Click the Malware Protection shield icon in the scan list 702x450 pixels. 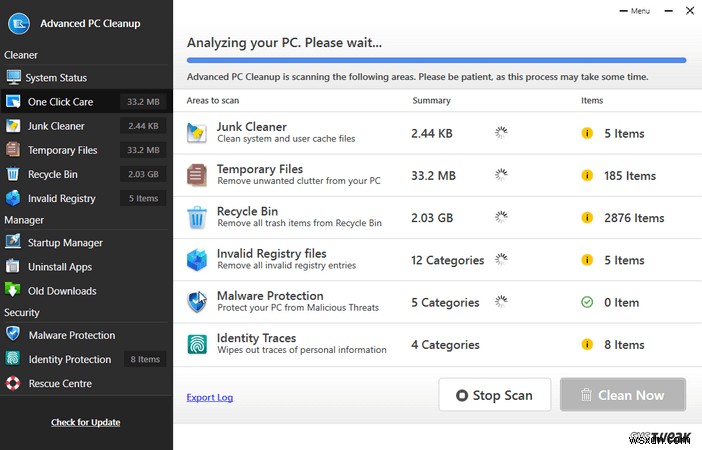click(x=197, y=302)
